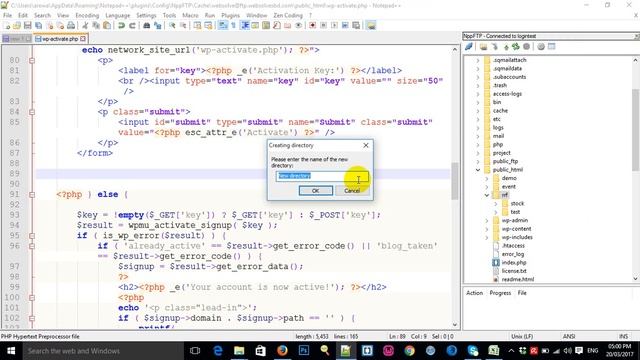Screen dimensions: 640x360
Task: Click the NppFTP connect/disconnect icon
Action: 469,47
